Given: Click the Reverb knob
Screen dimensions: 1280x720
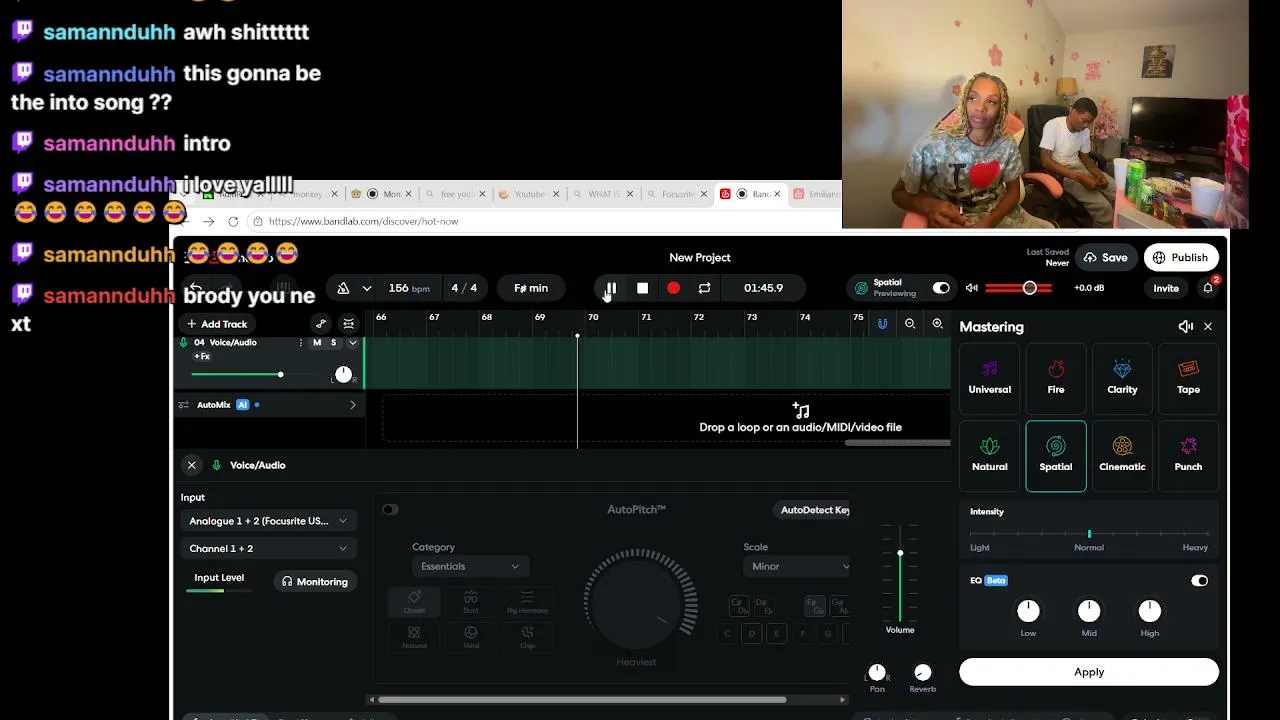Looking at the screenshot, I should (x=923, y=672).
